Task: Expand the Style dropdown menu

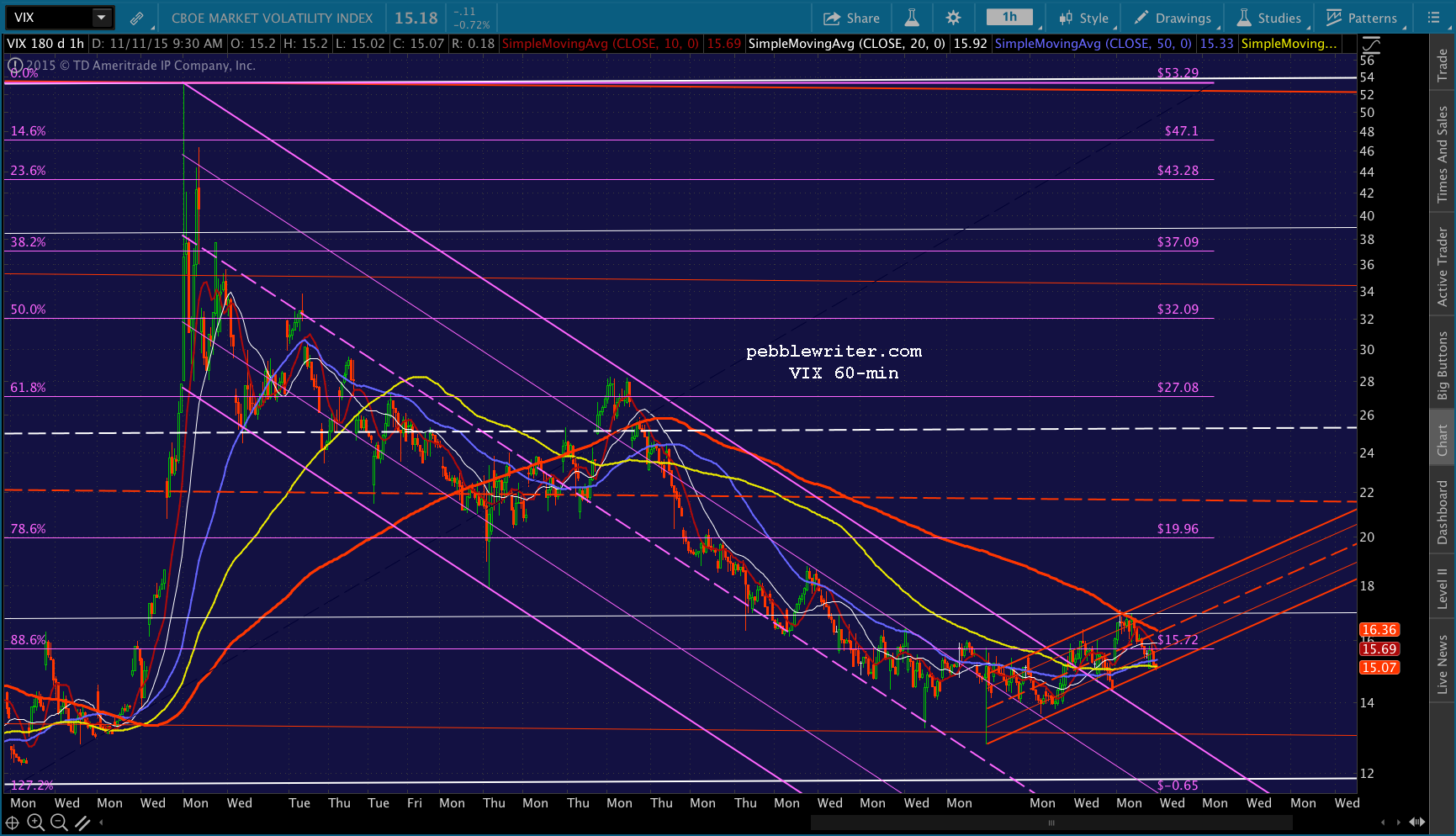Action: click(x=1084, y=18)
